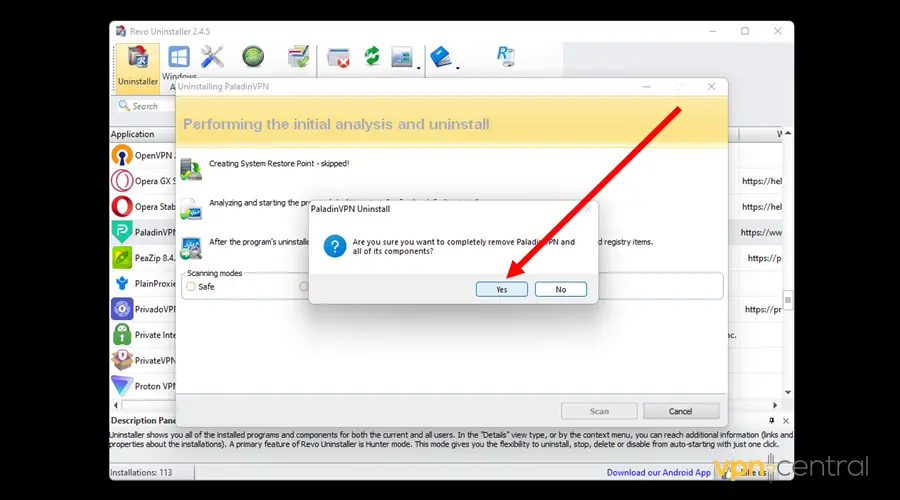900x500 pixels.
Task: Click the red Opera Stable icon
Action: (x=122, y=207)
